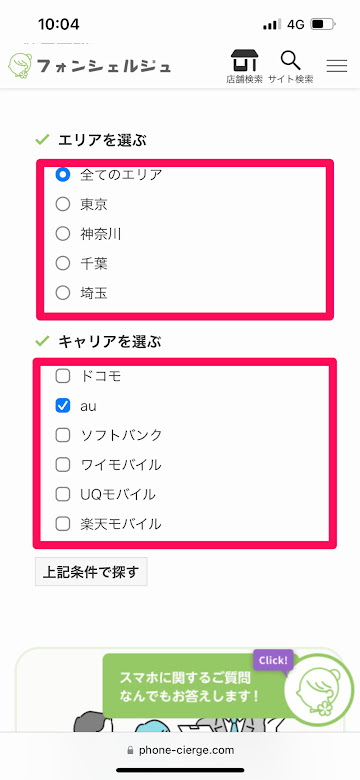This screenshot has height=780, width=360.
Task: Tap the purple Click! badge
Action: tap(273, 661)
